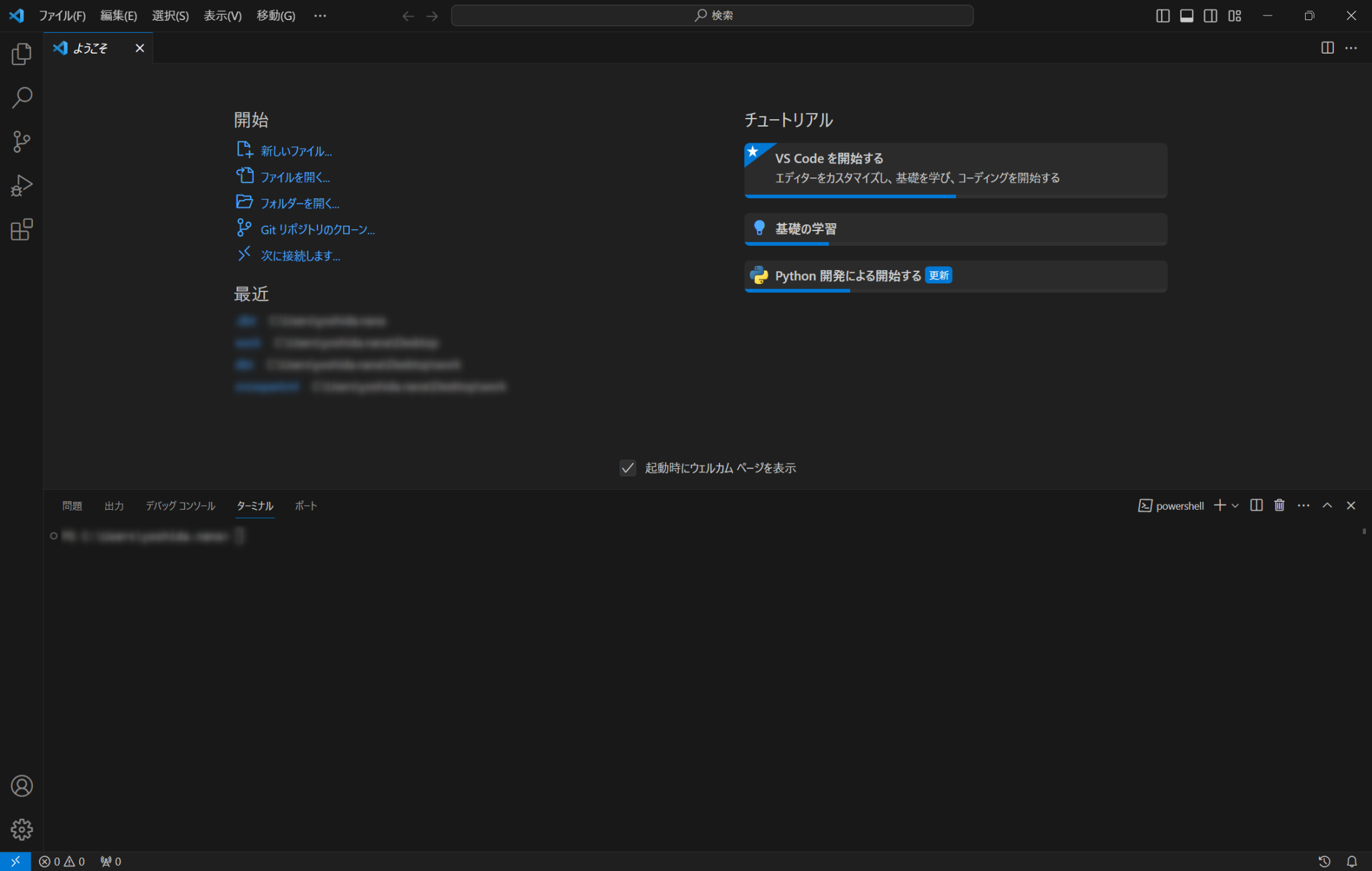Click the VS Code を開始する progress bar

849,196
